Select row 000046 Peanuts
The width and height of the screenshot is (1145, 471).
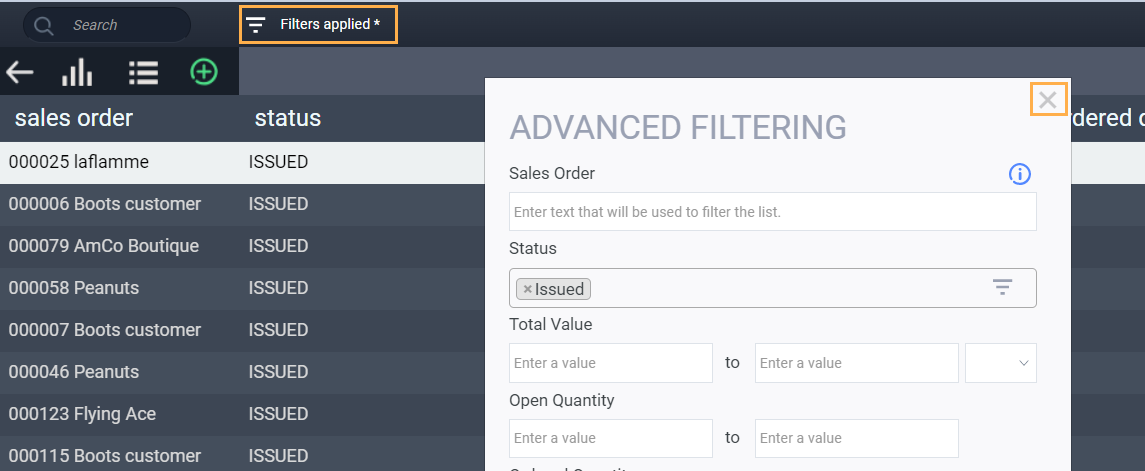[242, 372]
